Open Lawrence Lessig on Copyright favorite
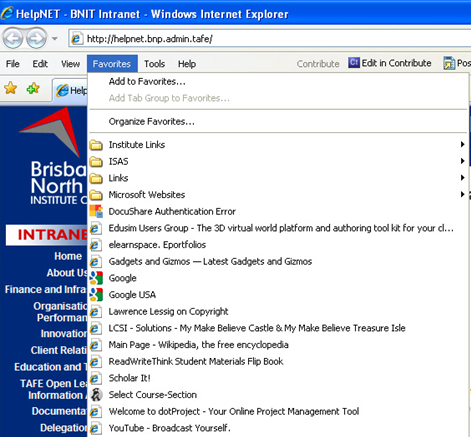Viewport: 471px width, 437px height. click(168, 312)
